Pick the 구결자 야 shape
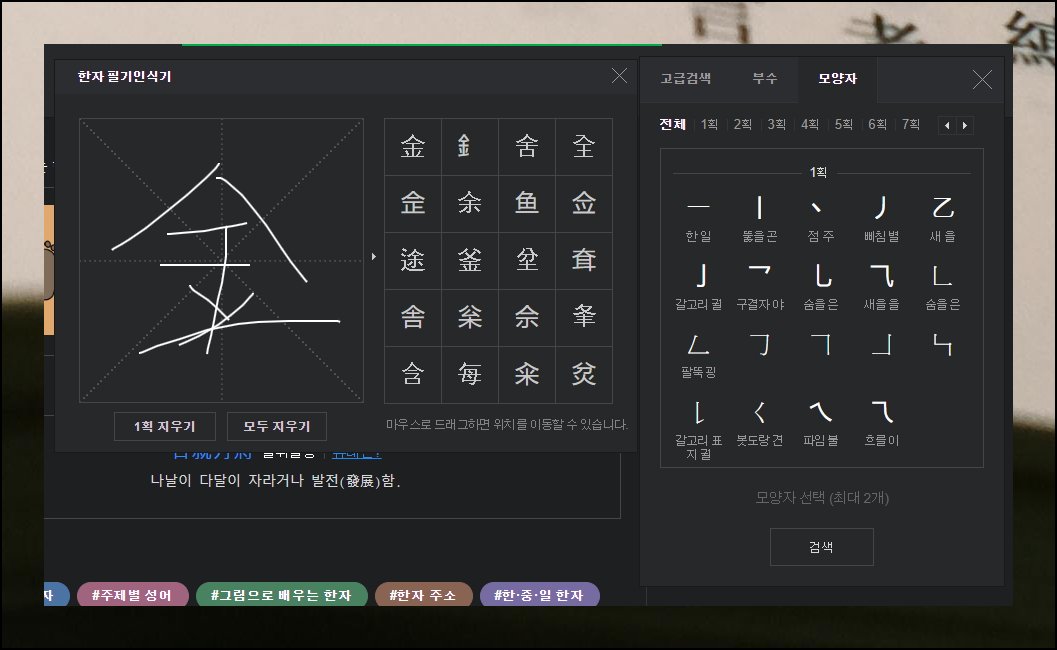This screenshot has width=1057, height=650. click(x=760, y=286)
